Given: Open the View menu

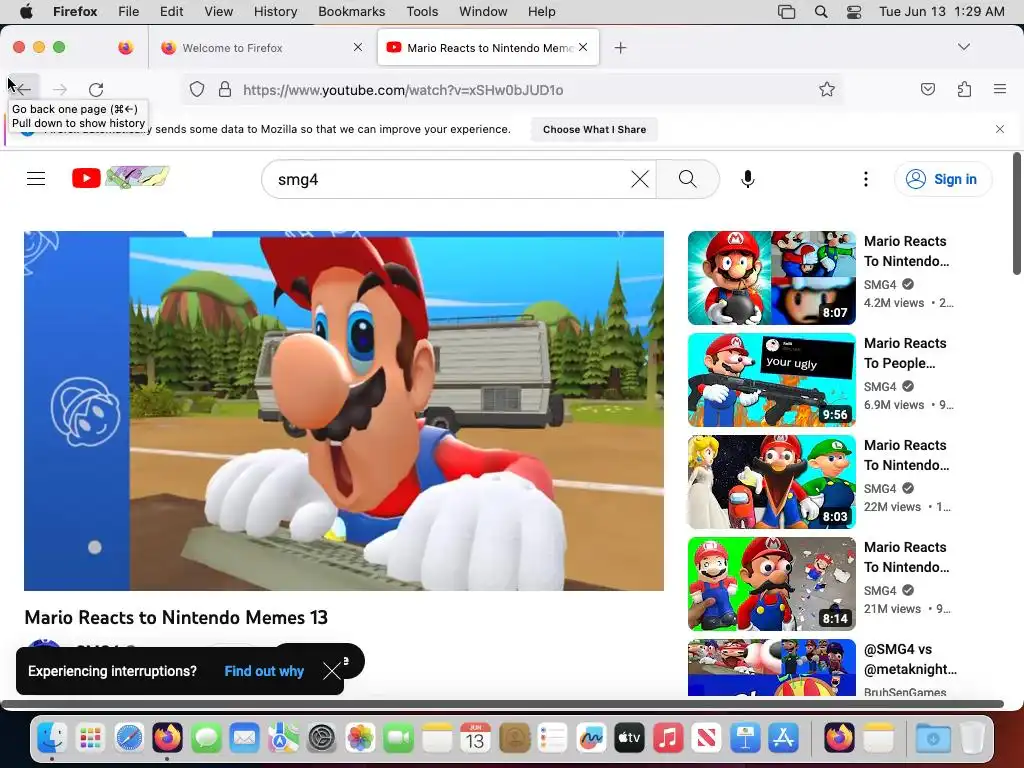Looking at the screenshot, I should point(218,12).
